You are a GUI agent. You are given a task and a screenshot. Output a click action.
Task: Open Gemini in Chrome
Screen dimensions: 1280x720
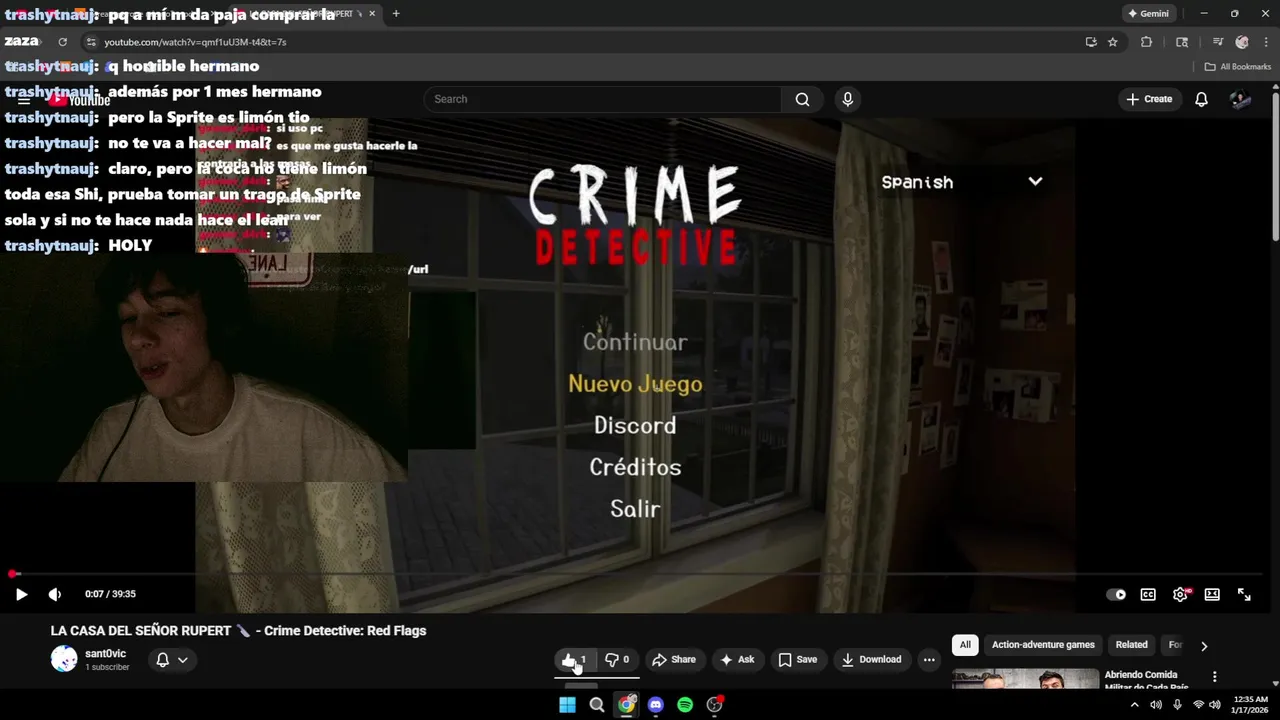coord(1148,14)
